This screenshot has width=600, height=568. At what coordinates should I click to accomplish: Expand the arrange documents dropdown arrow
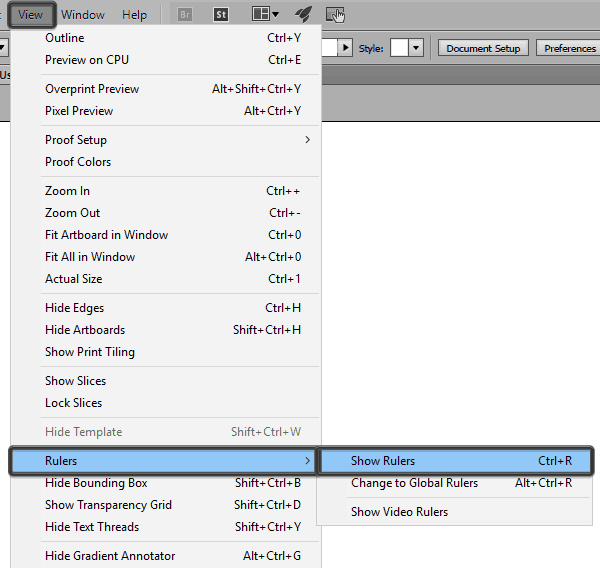tap(276, 15)
